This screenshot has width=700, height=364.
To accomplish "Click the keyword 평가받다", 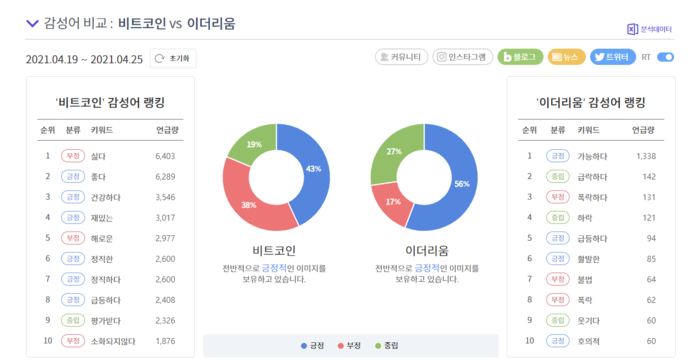I will pos(106,321).
